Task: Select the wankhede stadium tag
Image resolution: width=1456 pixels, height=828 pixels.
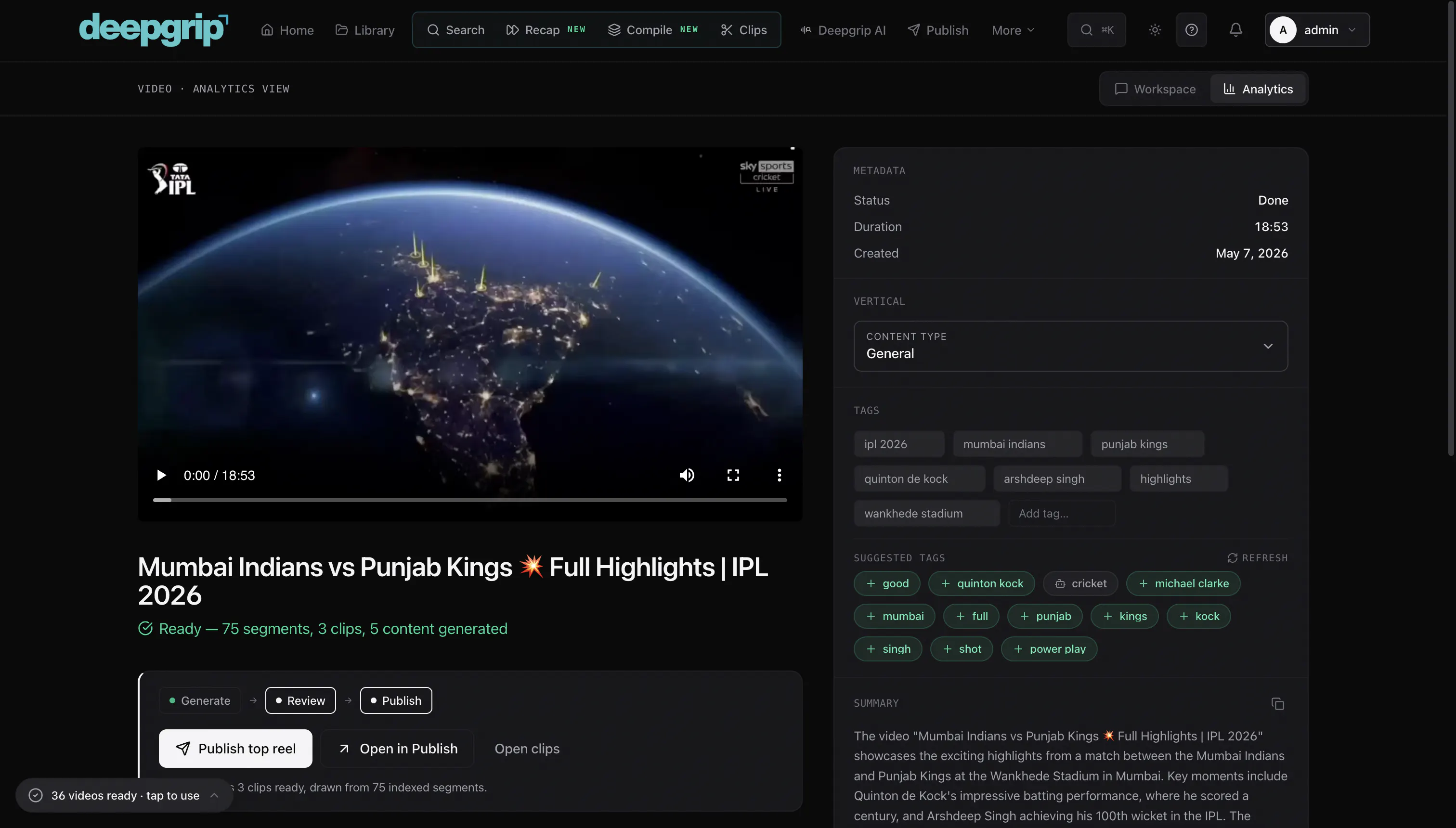Action: pyautogui.click(x=926, y=513)
